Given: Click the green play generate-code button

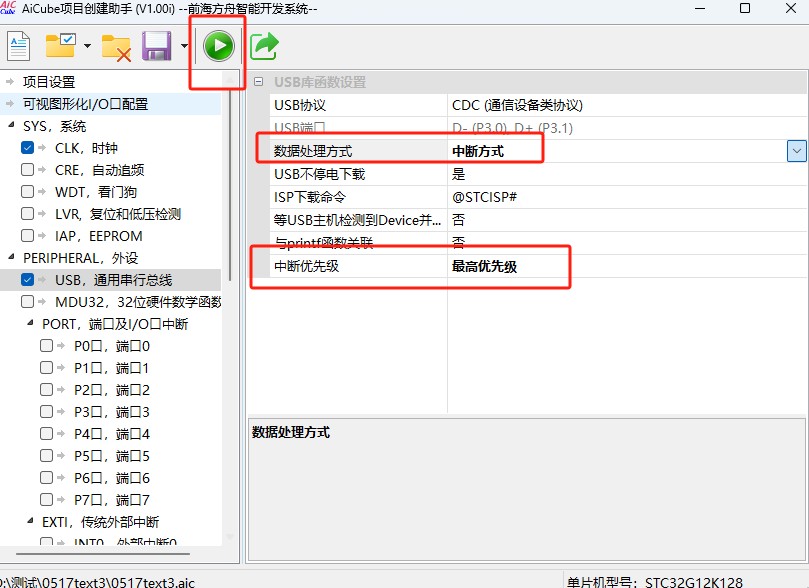Looking at the screenshot, I should [x=219, y=46].
